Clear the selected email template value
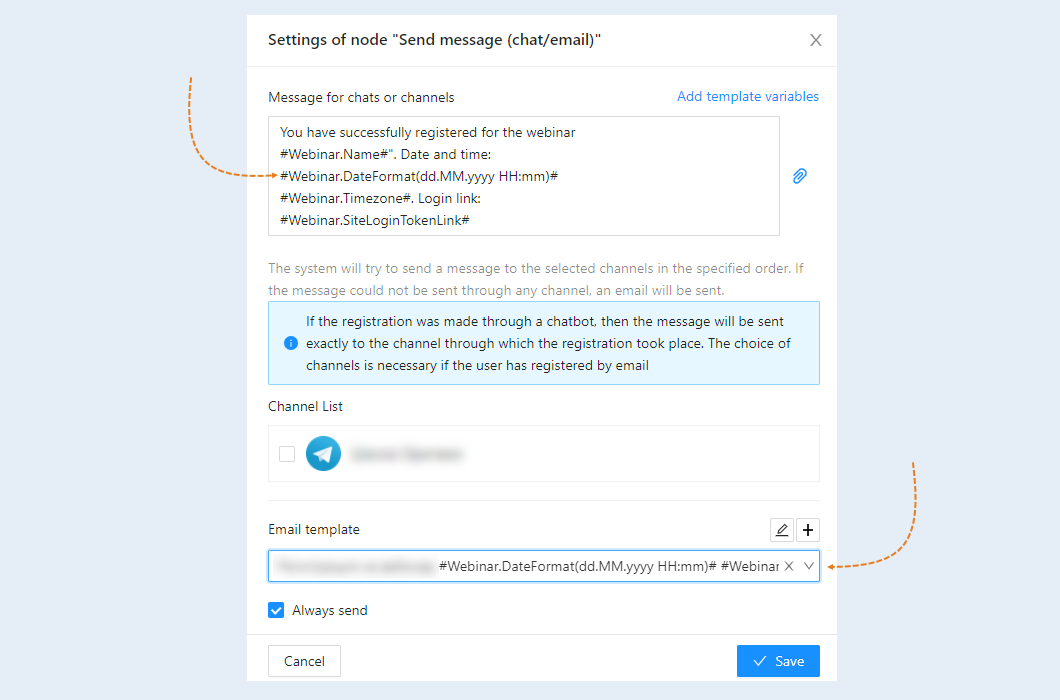This screenshot has height=700, width=1060. point(789,566)
